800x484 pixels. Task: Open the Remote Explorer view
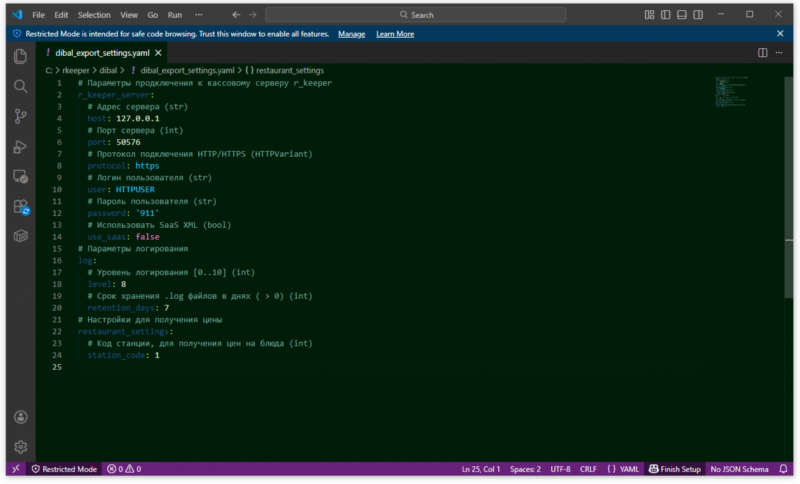pos(20,177)
